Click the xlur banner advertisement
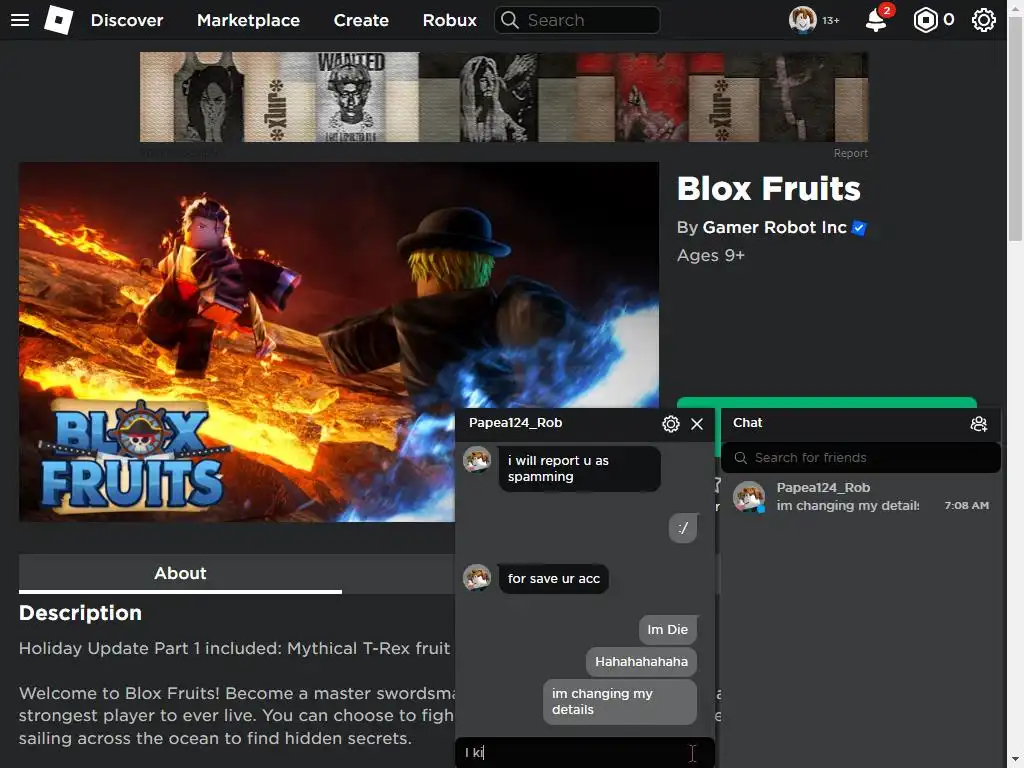 pyautogui.click(x=504, y=97)
